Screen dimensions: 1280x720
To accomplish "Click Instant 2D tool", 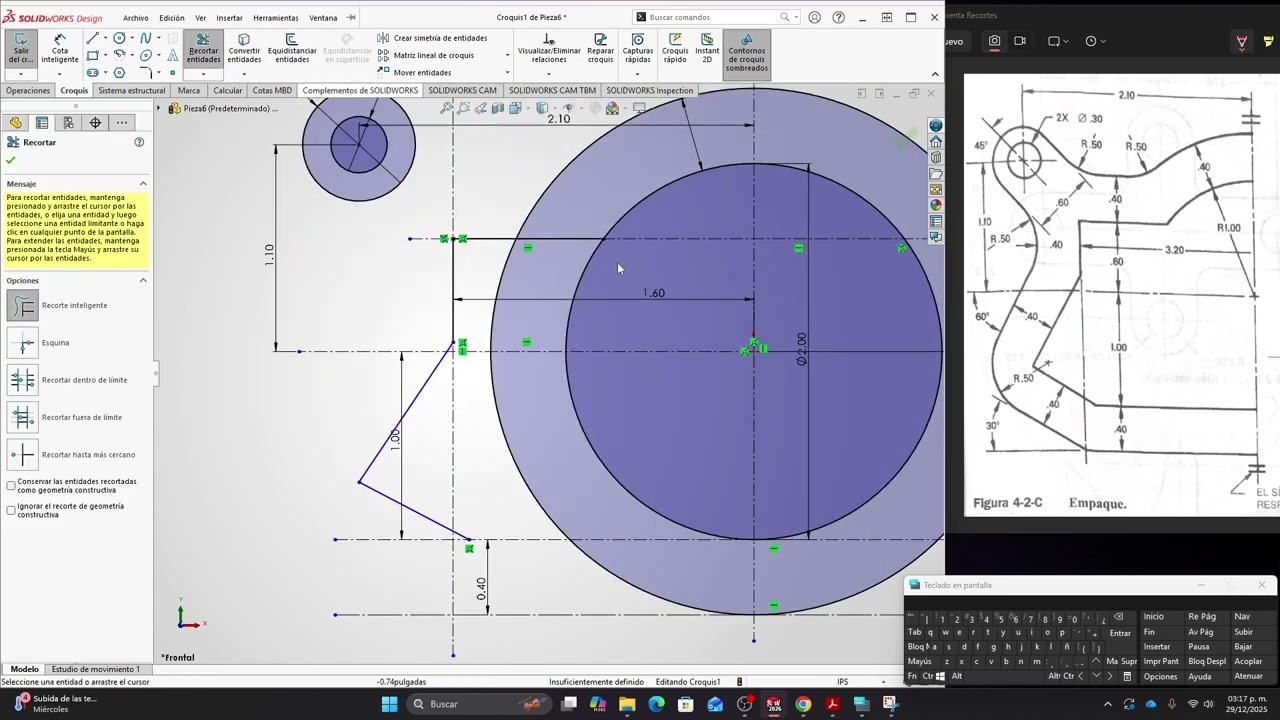I will (707, 48).
